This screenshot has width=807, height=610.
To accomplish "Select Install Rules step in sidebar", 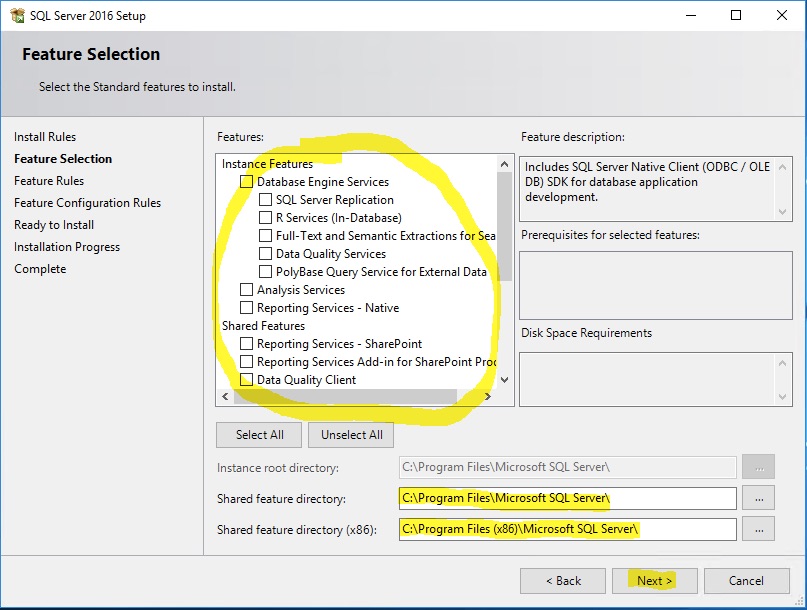I will click(x=45, y=137).
